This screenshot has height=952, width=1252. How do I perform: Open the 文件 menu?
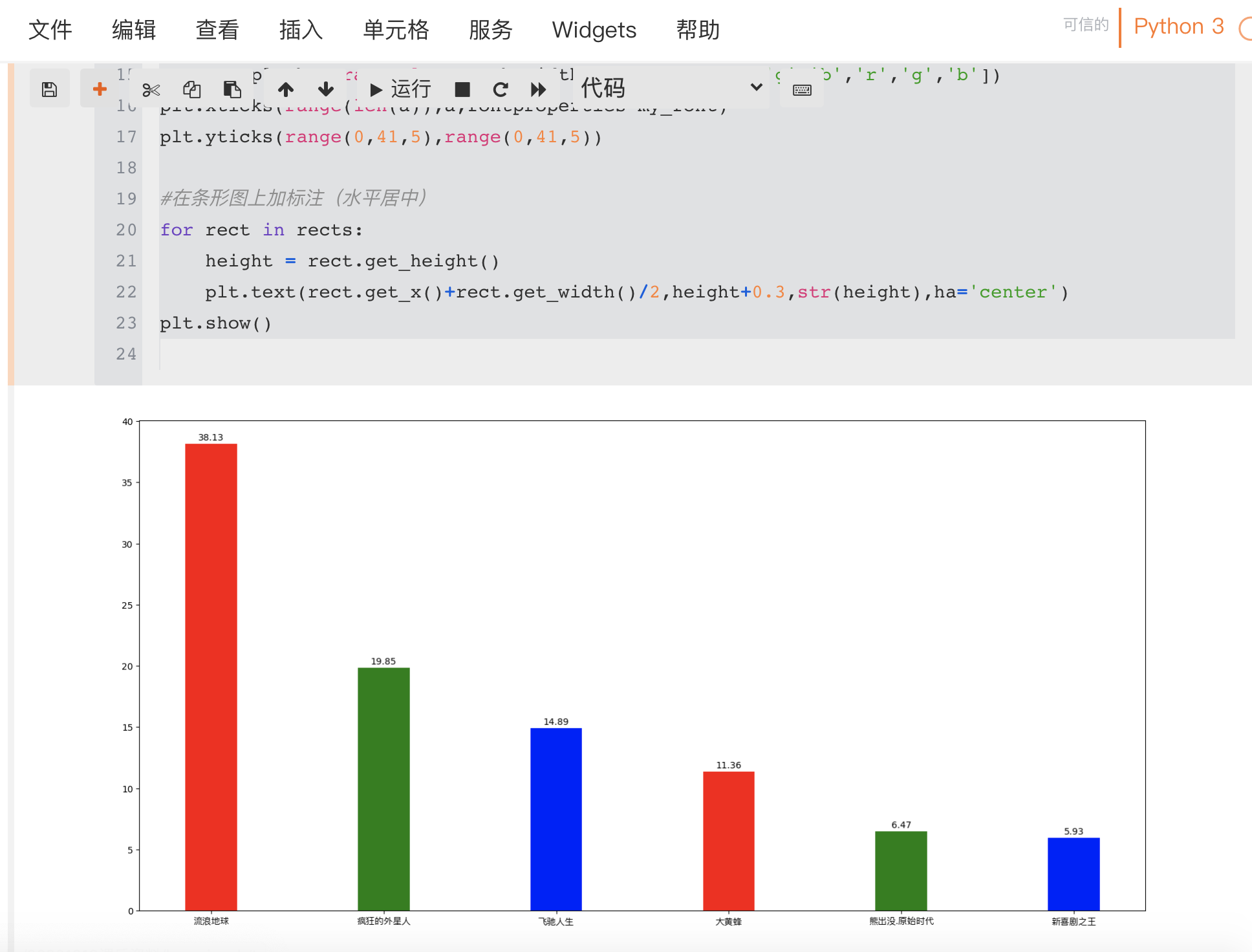[x=50, y=30]
